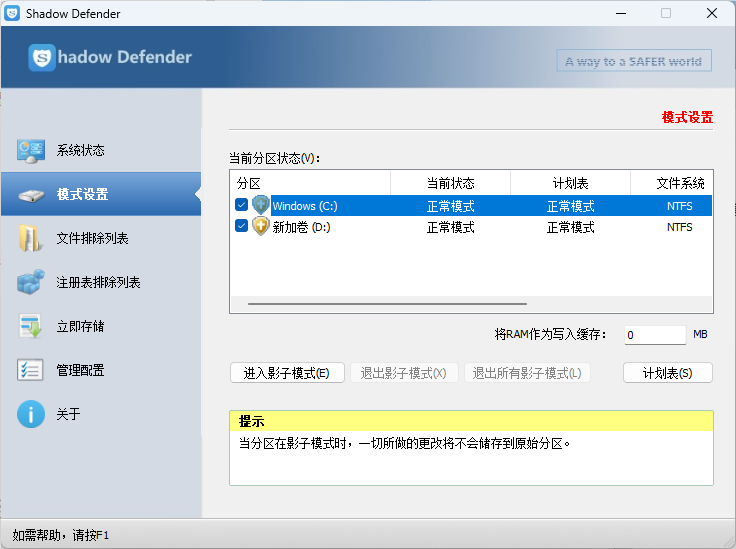Click the partition list horizontal scrollbar
The width and height of the screenshot is (736, 549).
[x=387, y=304]
